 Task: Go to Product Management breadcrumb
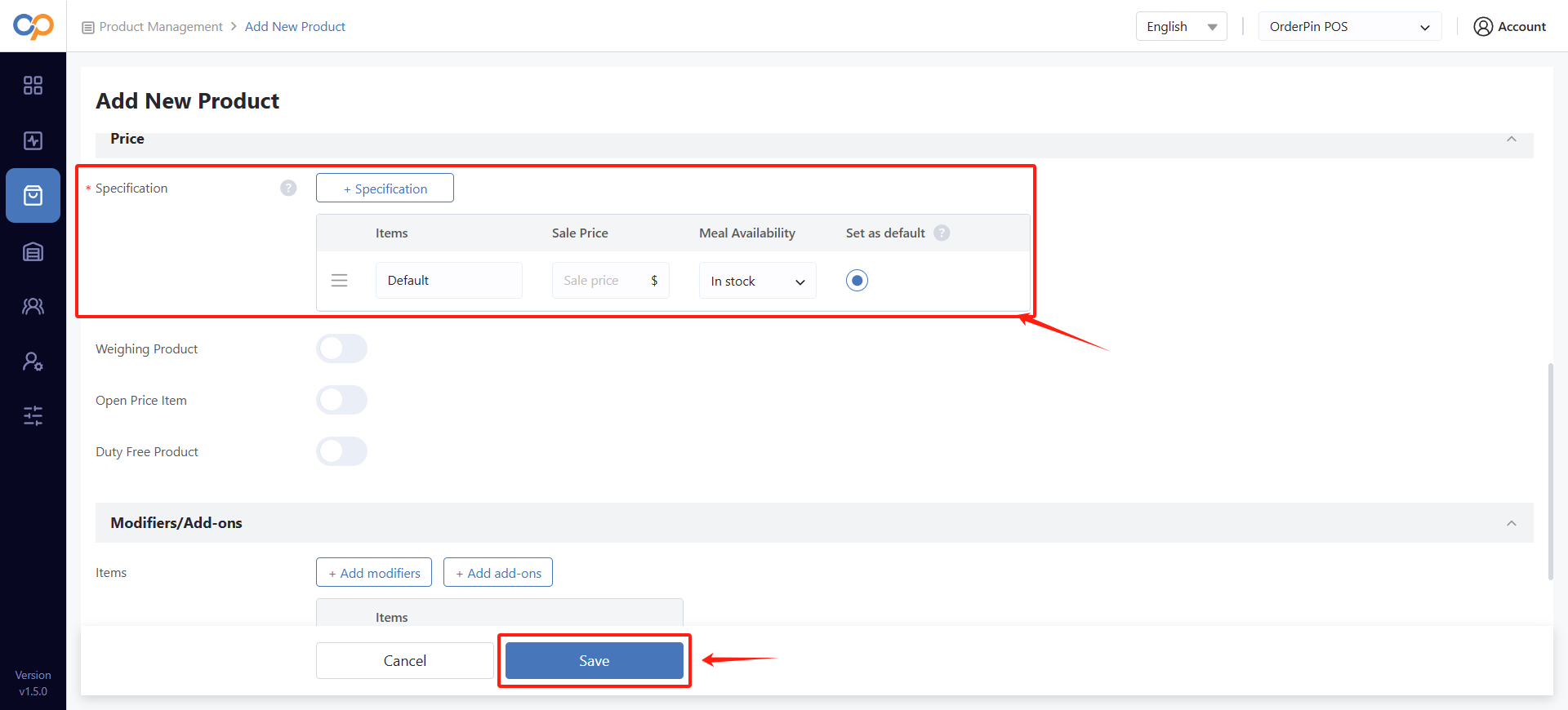click(161, 27)
